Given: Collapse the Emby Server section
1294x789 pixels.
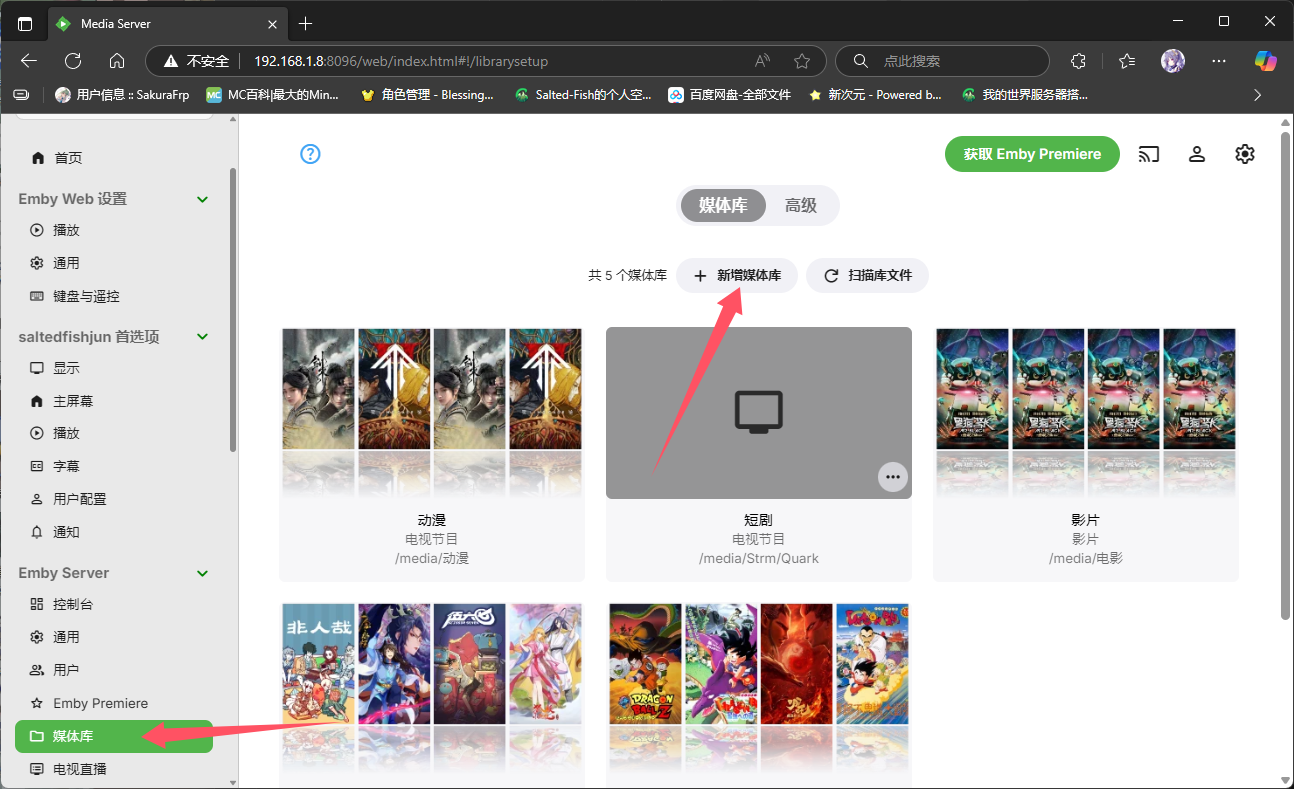Looking at the screenshot, I should 202,573.
